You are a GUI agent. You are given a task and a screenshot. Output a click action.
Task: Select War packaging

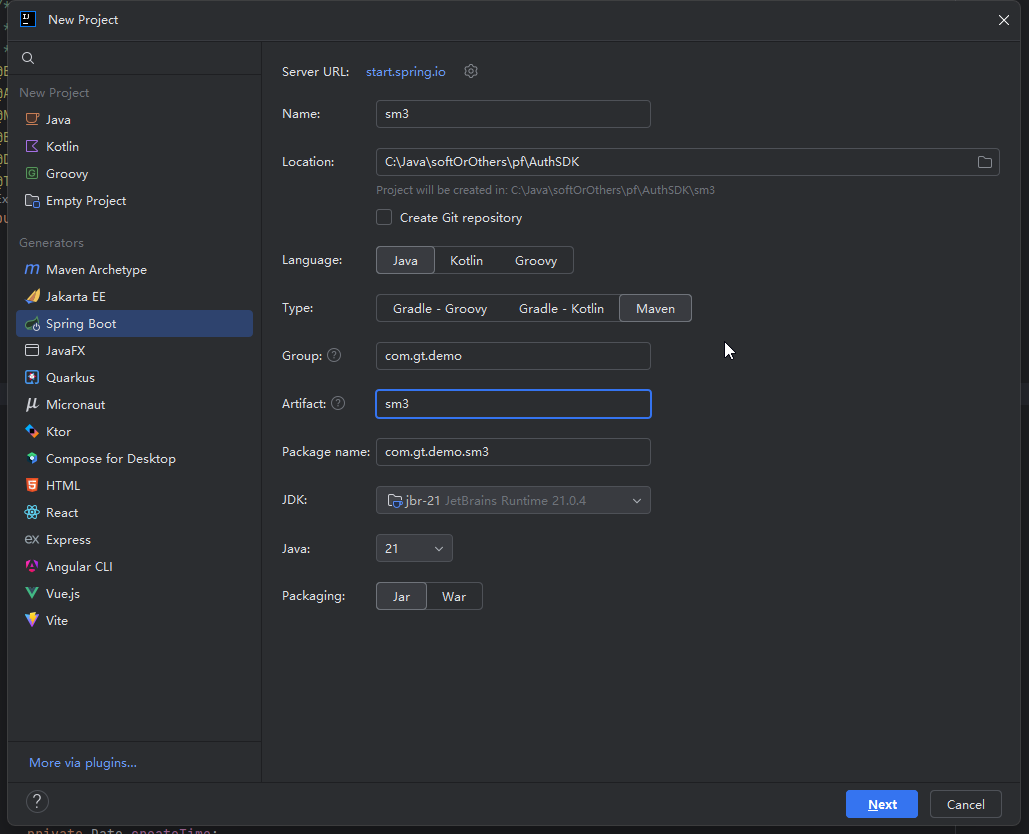454,596
